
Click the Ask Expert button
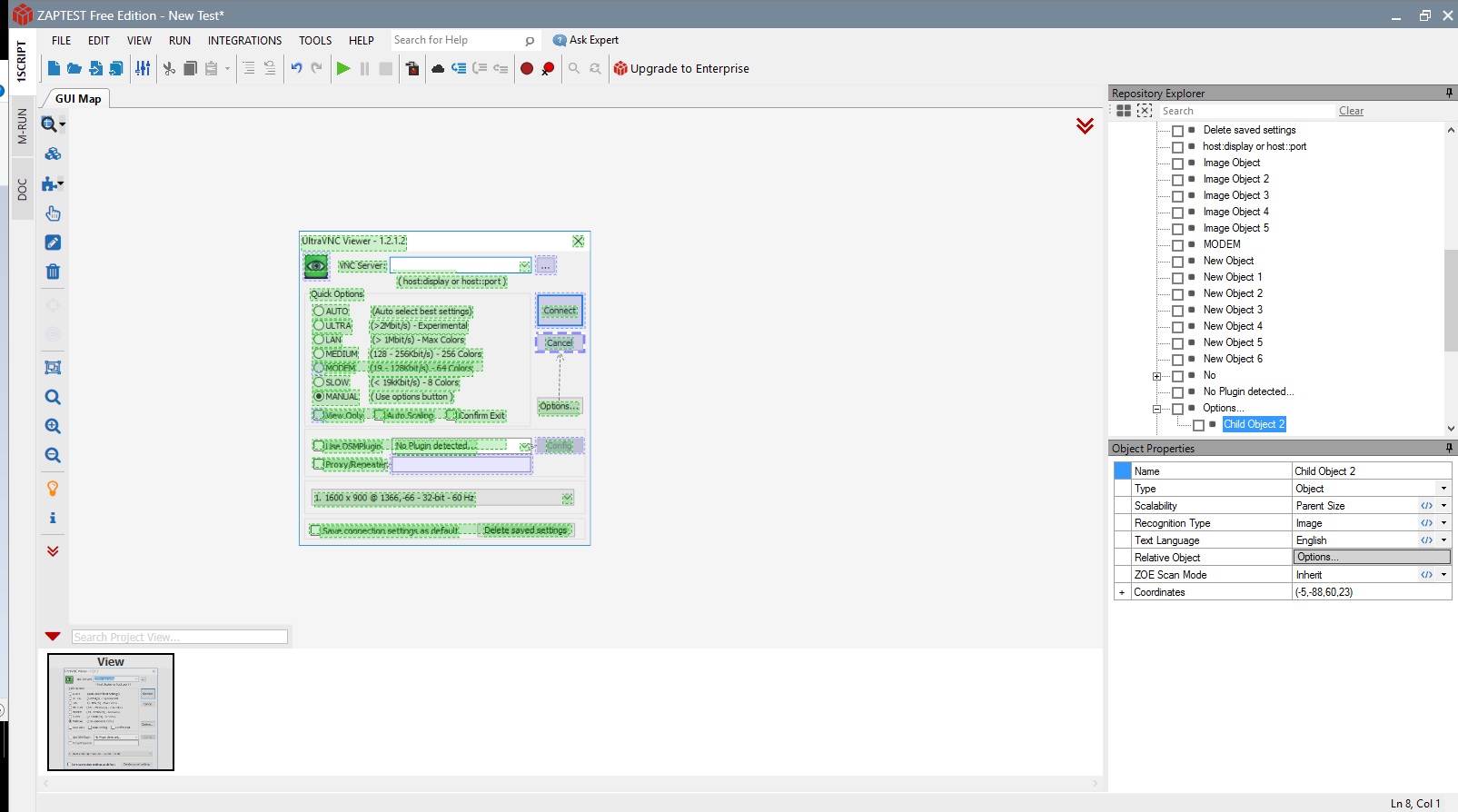coord(586,40)
